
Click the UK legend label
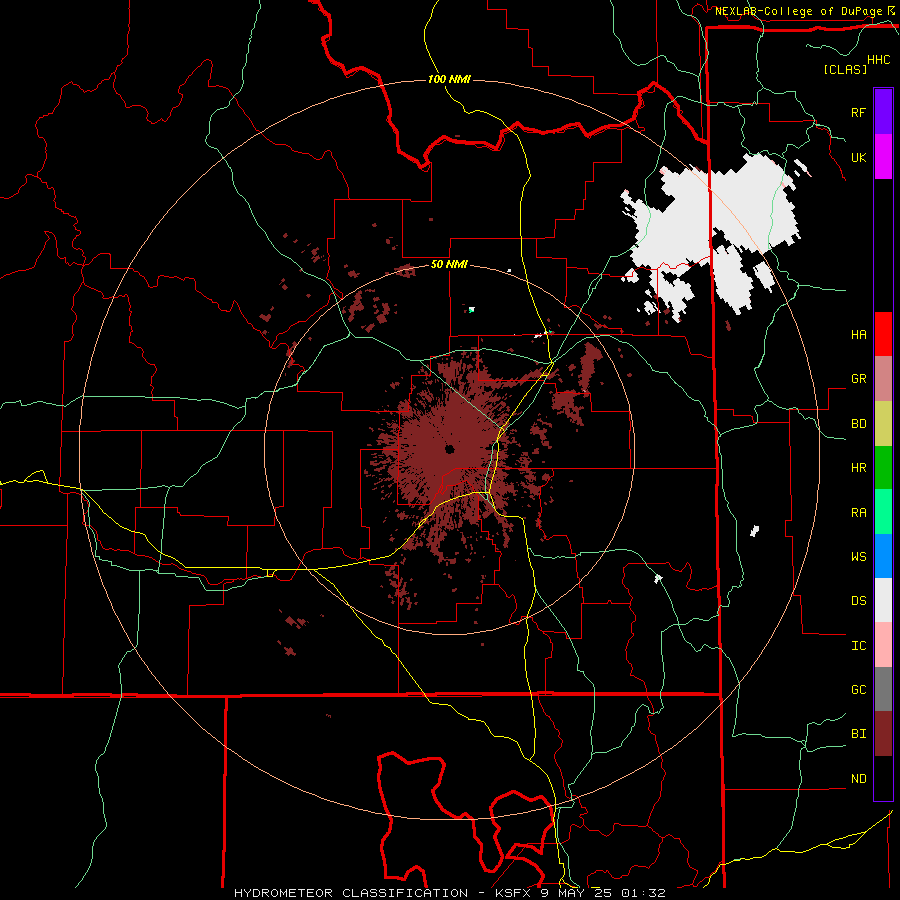(858, 157)
